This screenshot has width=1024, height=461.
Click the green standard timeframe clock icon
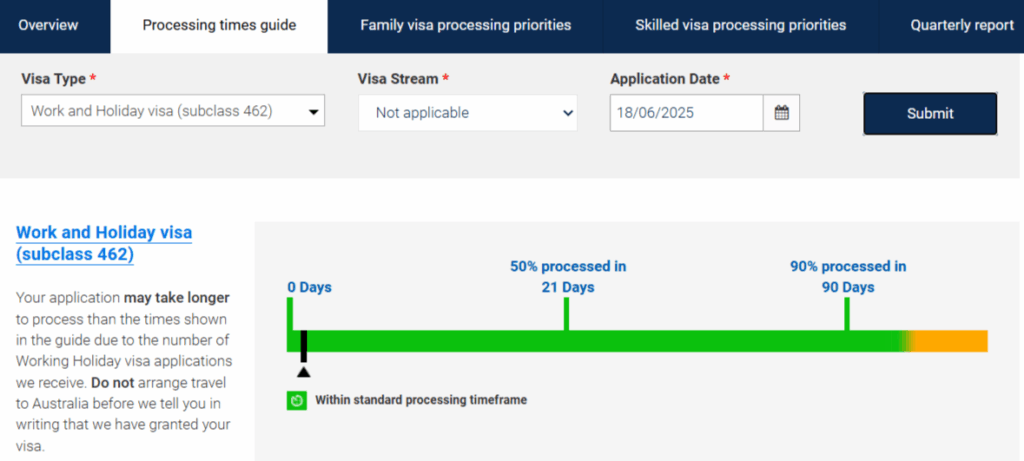297,400
